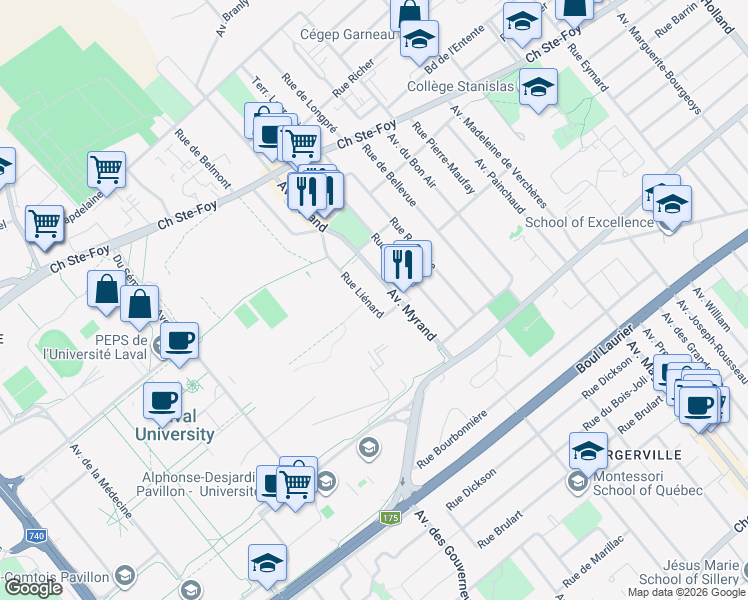Click the grocery cart marker on Ch Ste-Foy near Rue de Longpré
Screen dimensions: 748x600
coord(301,144)
